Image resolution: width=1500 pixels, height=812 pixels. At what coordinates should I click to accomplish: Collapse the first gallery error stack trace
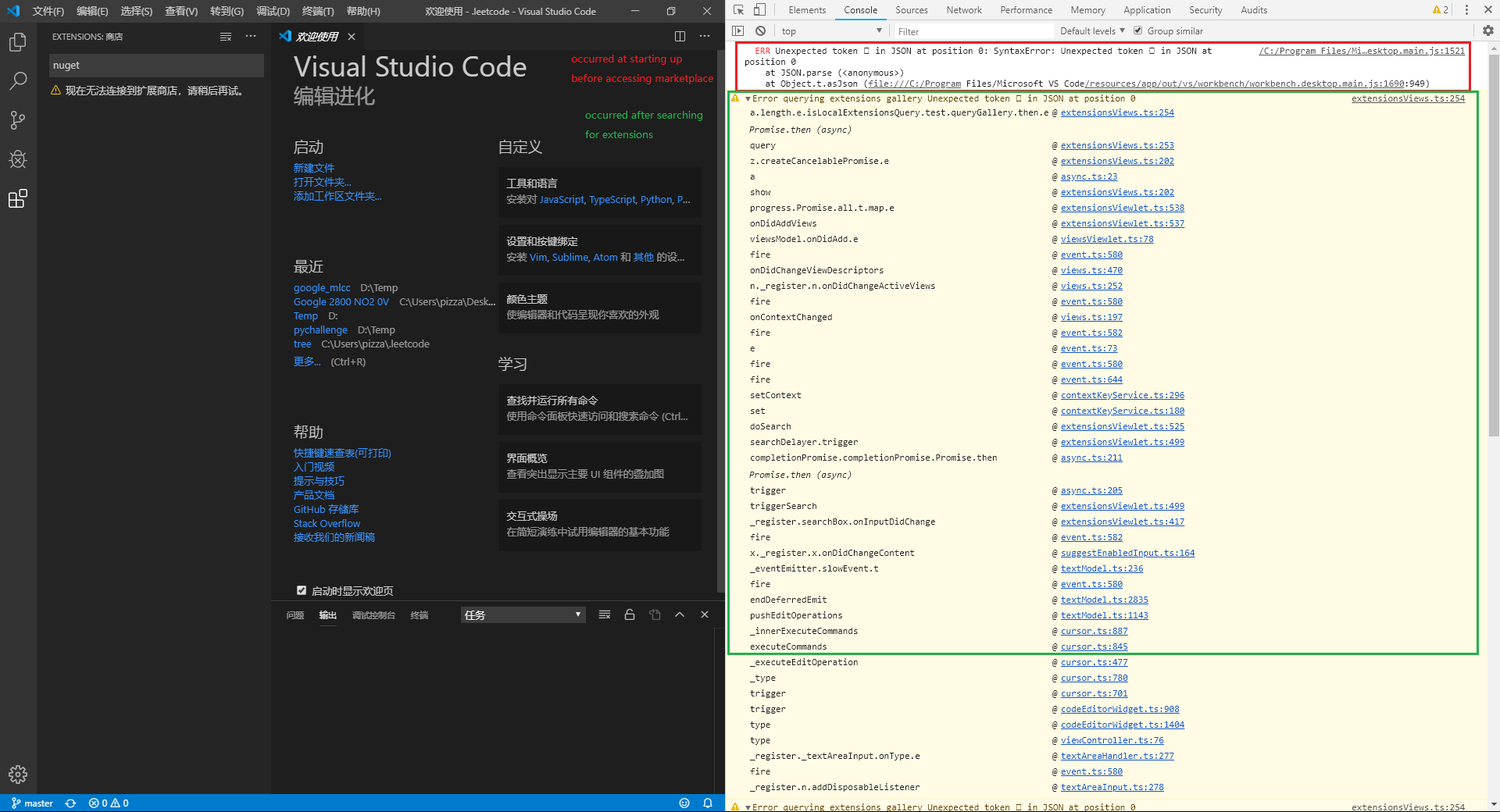[x=748, y=99]
